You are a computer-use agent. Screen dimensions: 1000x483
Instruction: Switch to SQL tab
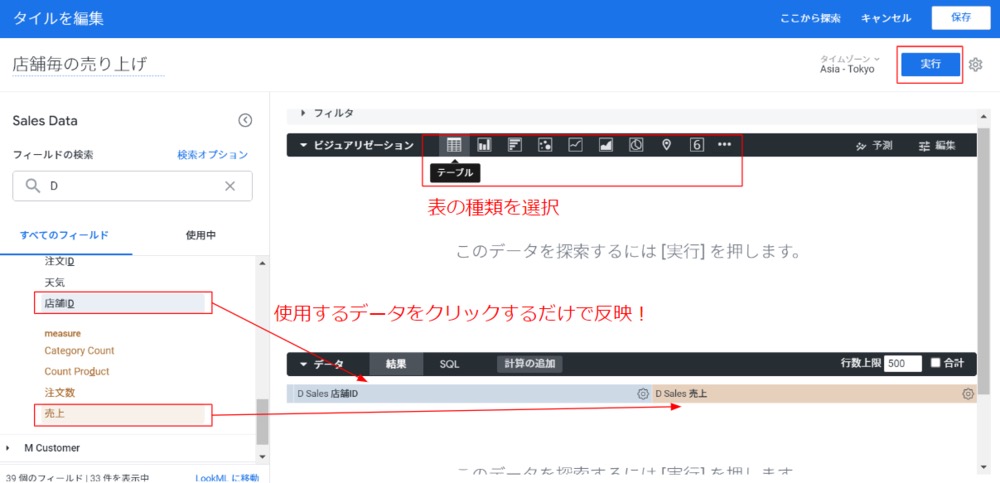(450, 364)
